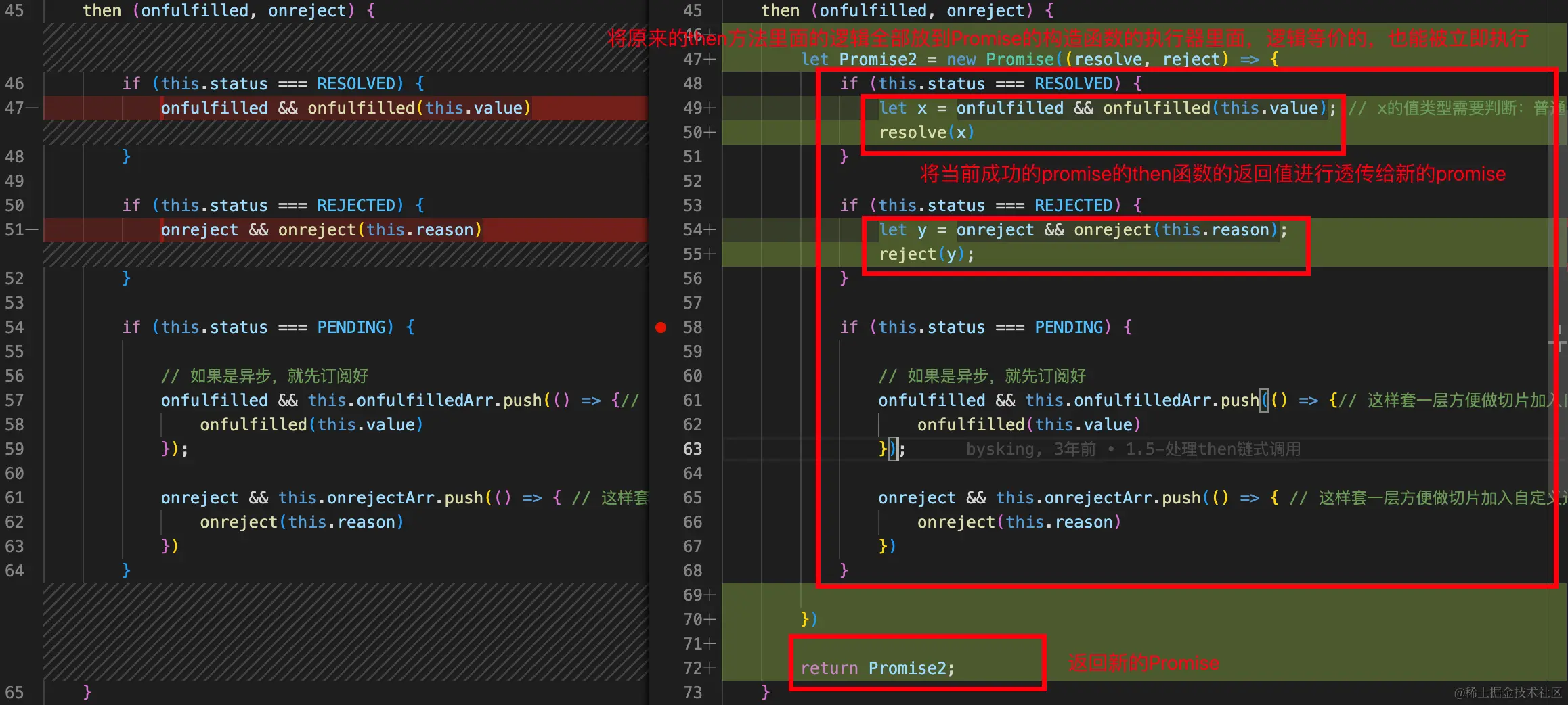Click gutter line number "69+" in modified pane
The width and height of the screenshot is (1568, 705).
(699, 595)
